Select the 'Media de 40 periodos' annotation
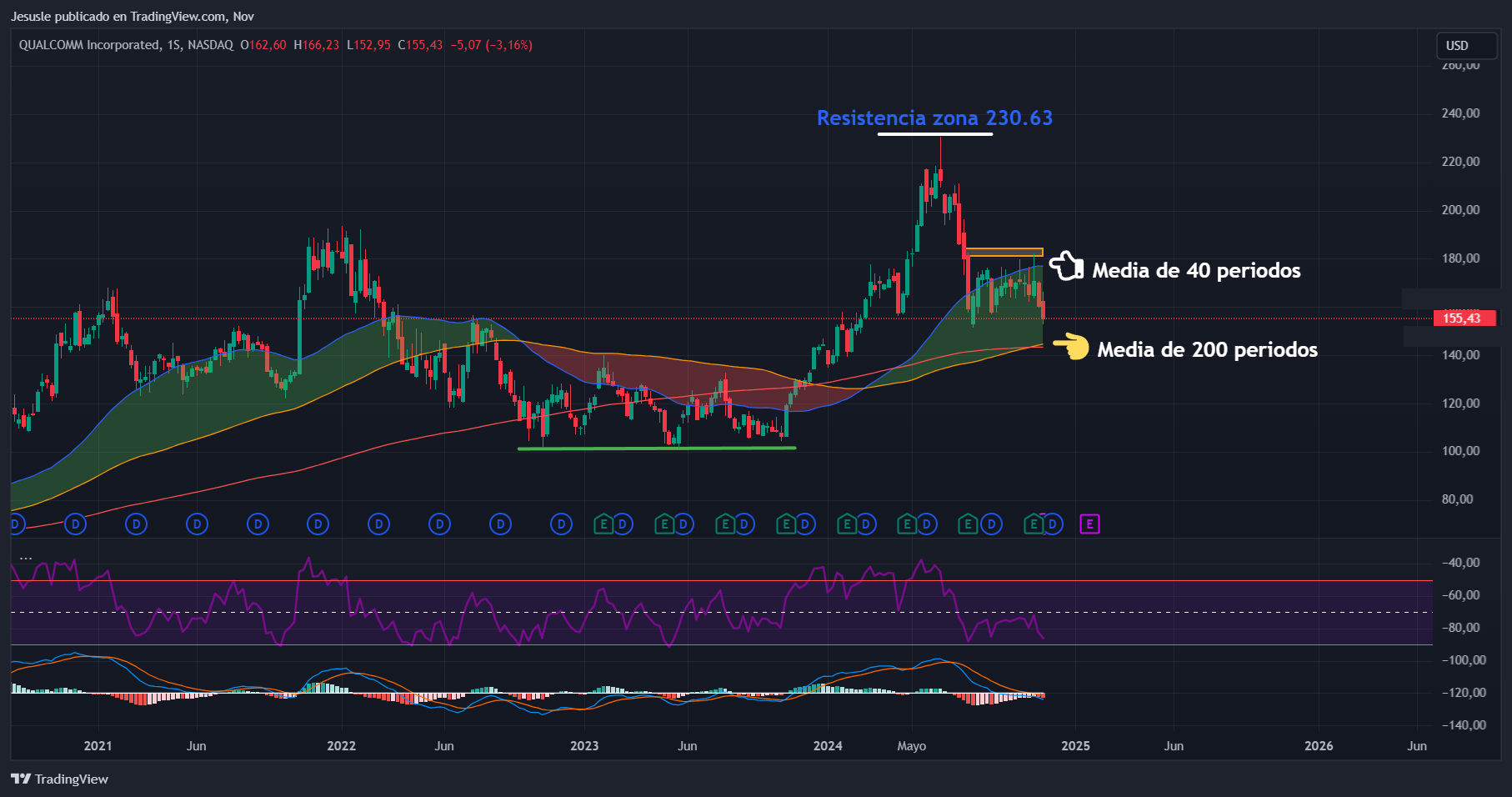 coord(1196,270)
